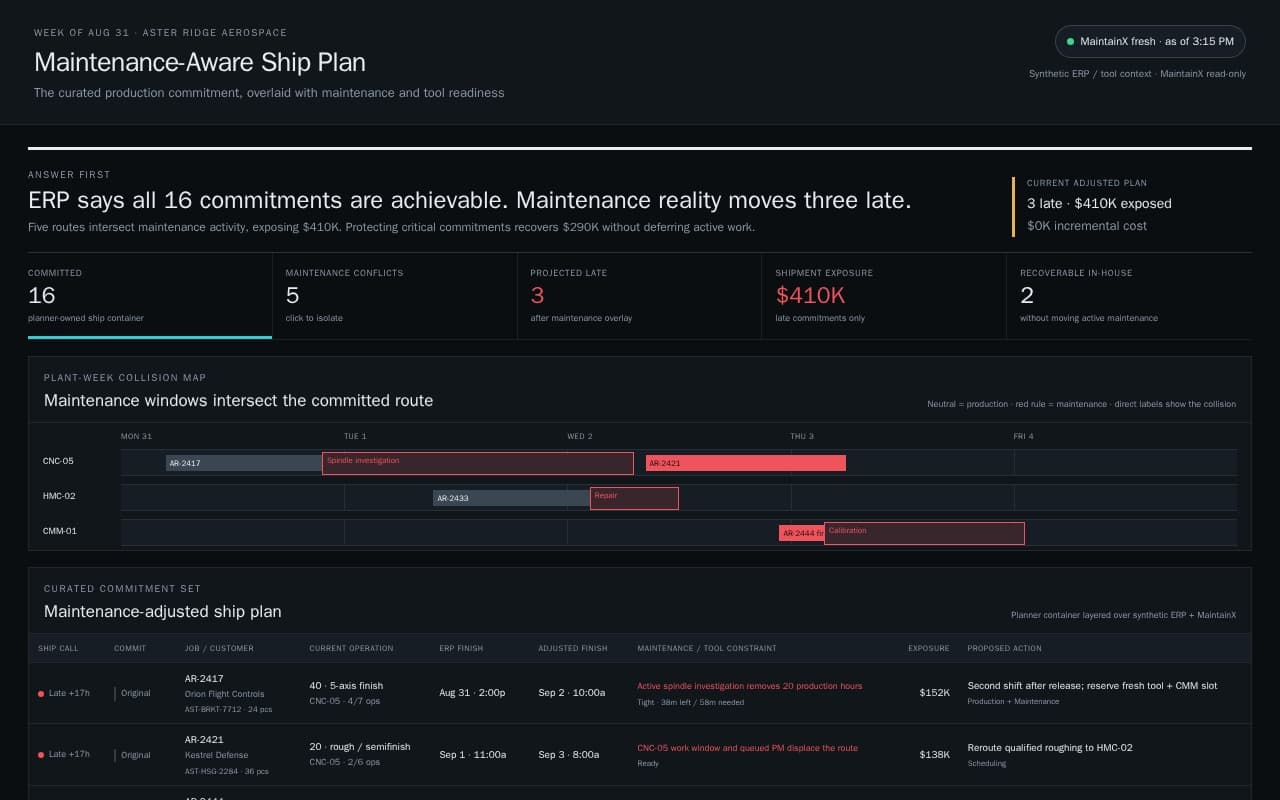Click the AR-2421 bar on CNC-05
The width and height of the screenshot is (1280, 800).
tap(746, 463)
